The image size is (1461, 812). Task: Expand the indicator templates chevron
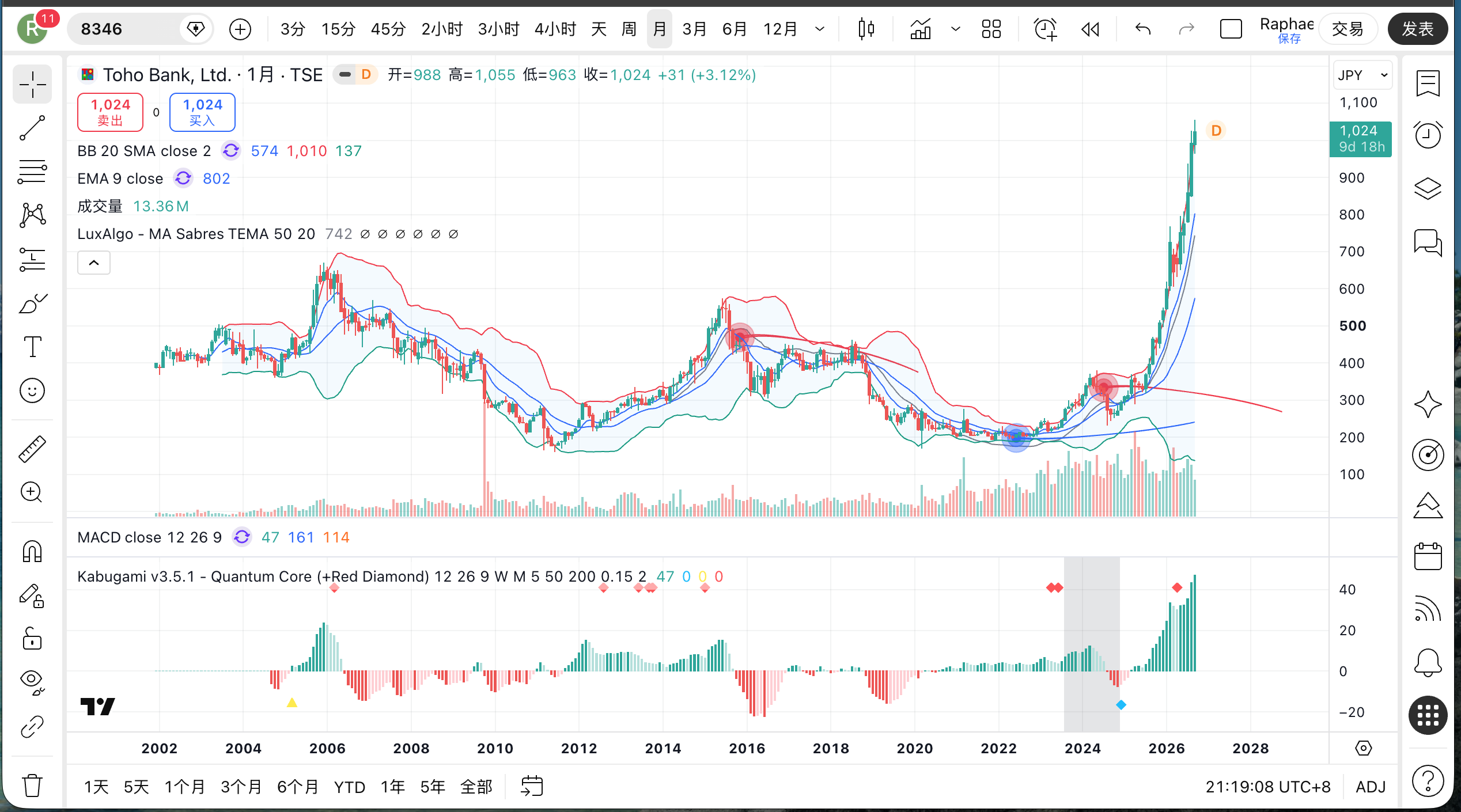(955, 29)
